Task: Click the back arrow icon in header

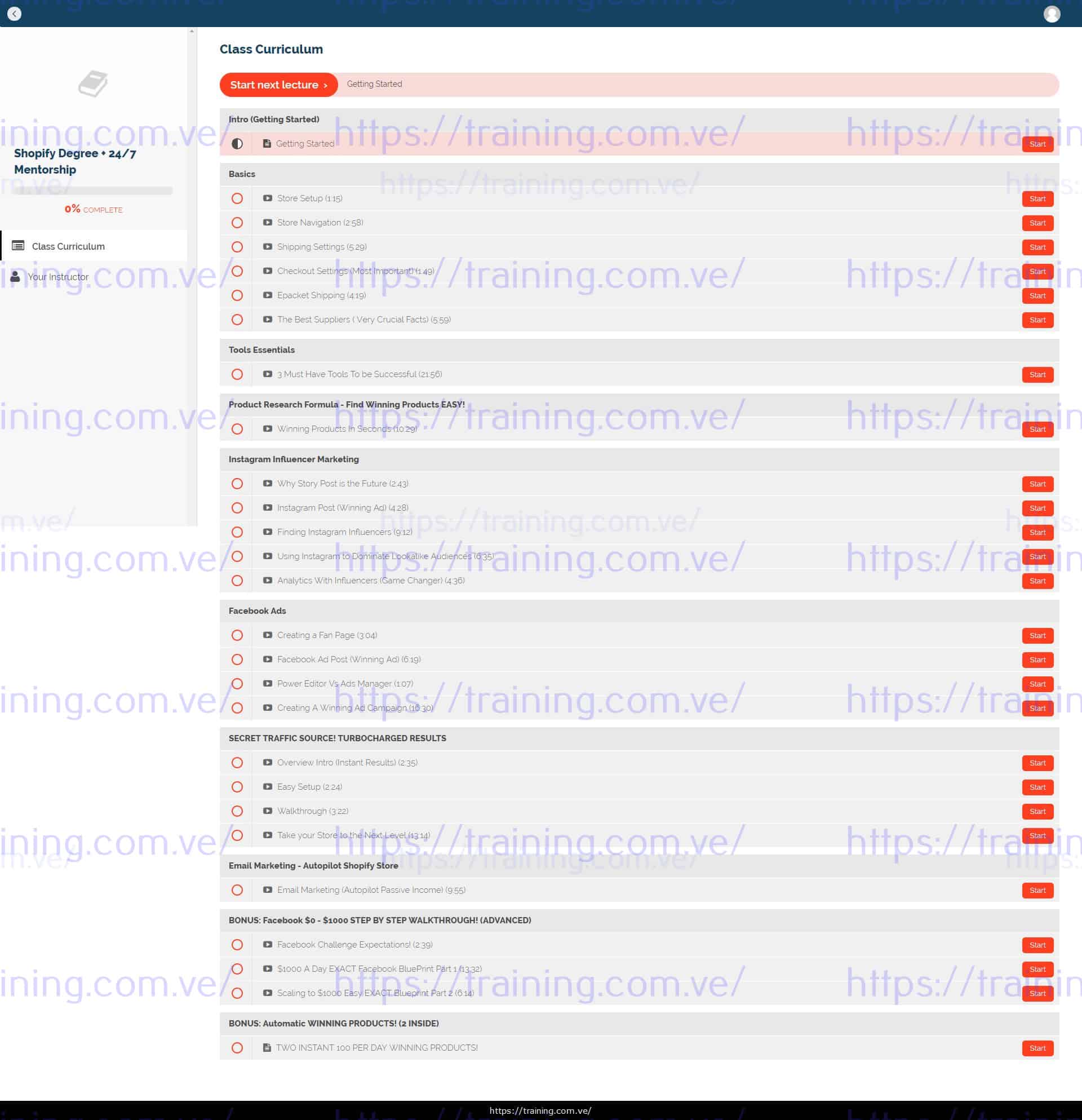Action: pyautogui.click(x=14, y=14)
